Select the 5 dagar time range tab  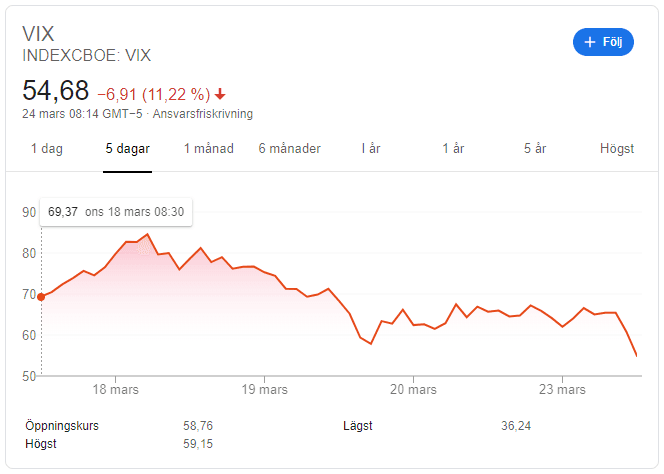click(x=128, y=149)
